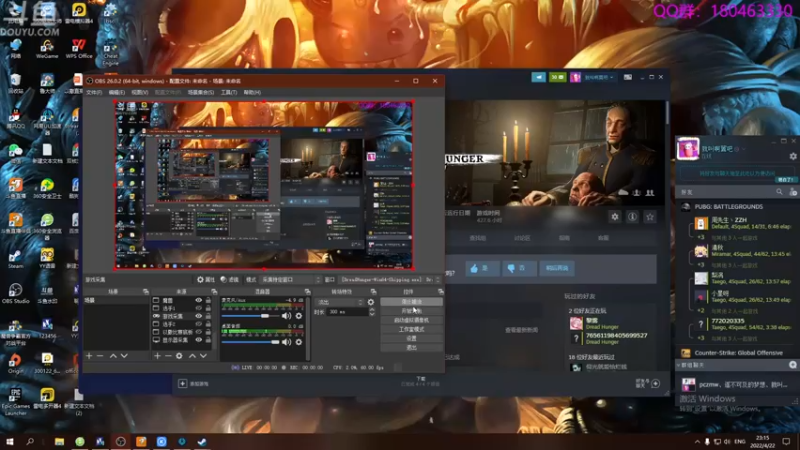Open the 场景集合(S) menu in OBS
The width and height of the screenshot is (800, 450).
[x=201, y=92]
